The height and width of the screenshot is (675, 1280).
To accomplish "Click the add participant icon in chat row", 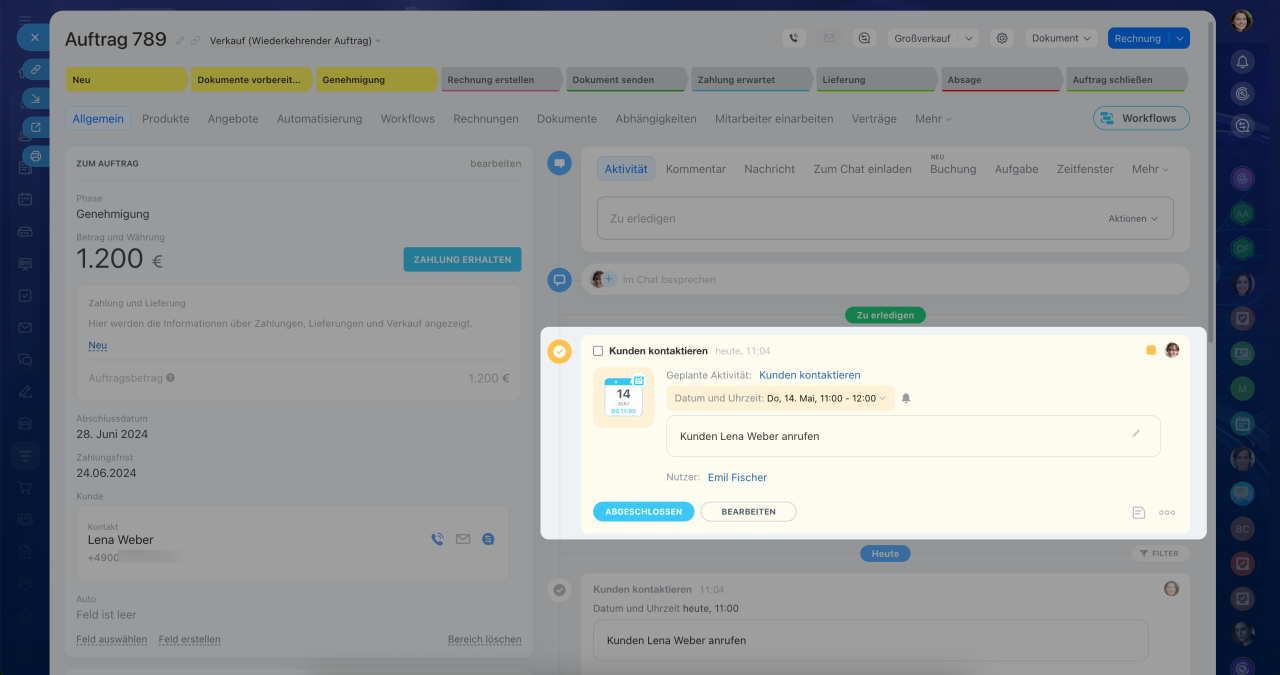I will pyautogui.click(x=609, y=279).
